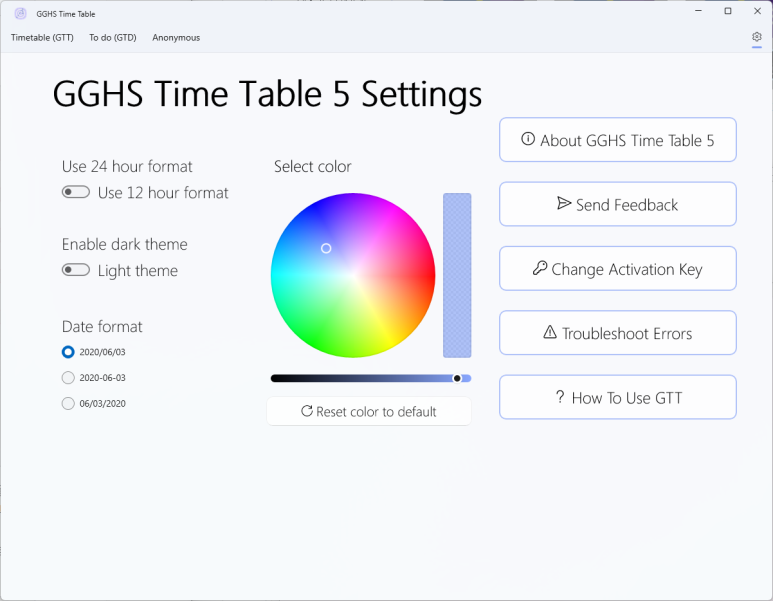
Task: Click the Date format label
Action: [x=102, y=326]
